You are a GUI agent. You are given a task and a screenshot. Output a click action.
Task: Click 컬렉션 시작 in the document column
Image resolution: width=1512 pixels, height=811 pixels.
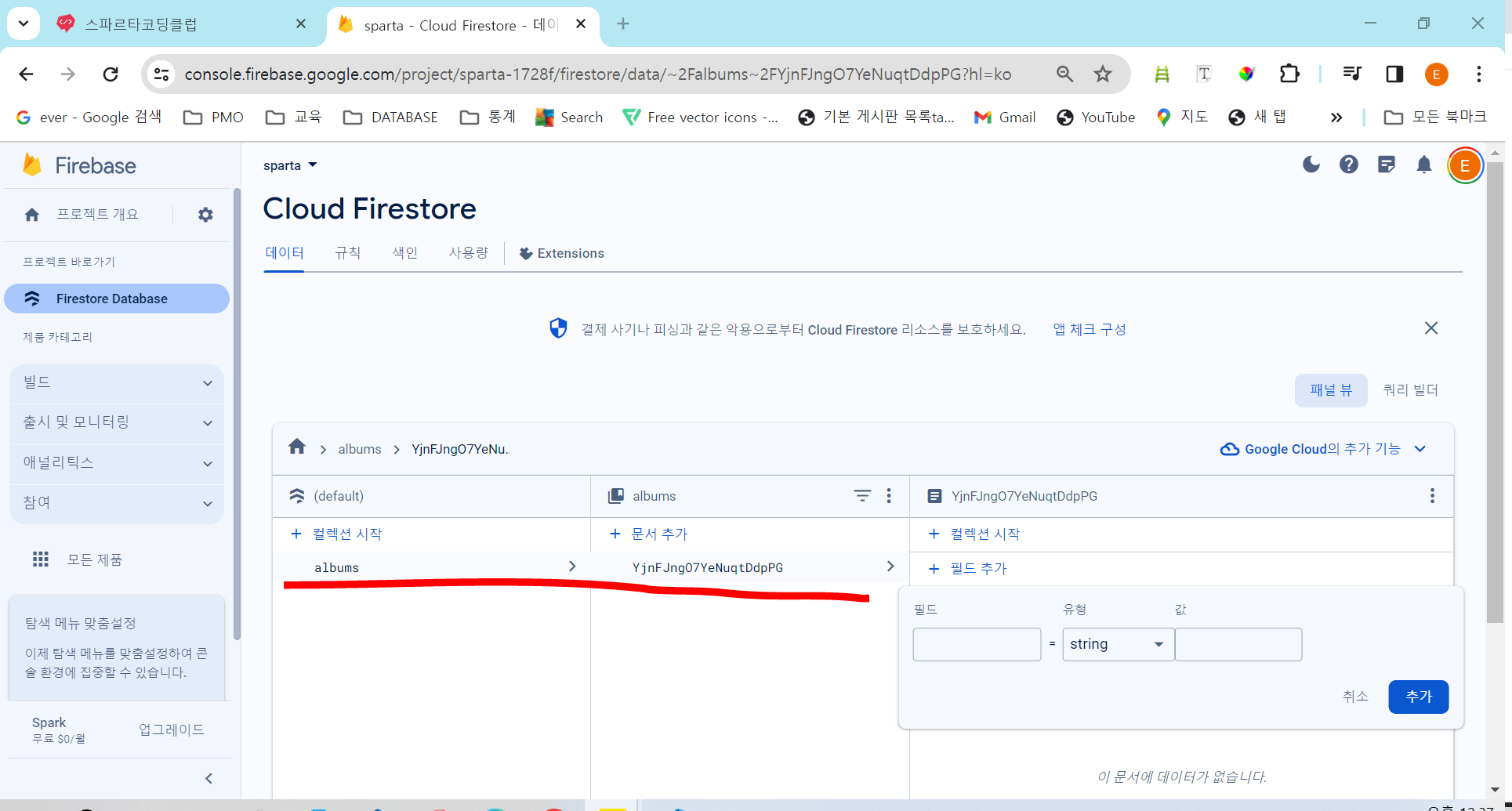(x=974, y=534)
